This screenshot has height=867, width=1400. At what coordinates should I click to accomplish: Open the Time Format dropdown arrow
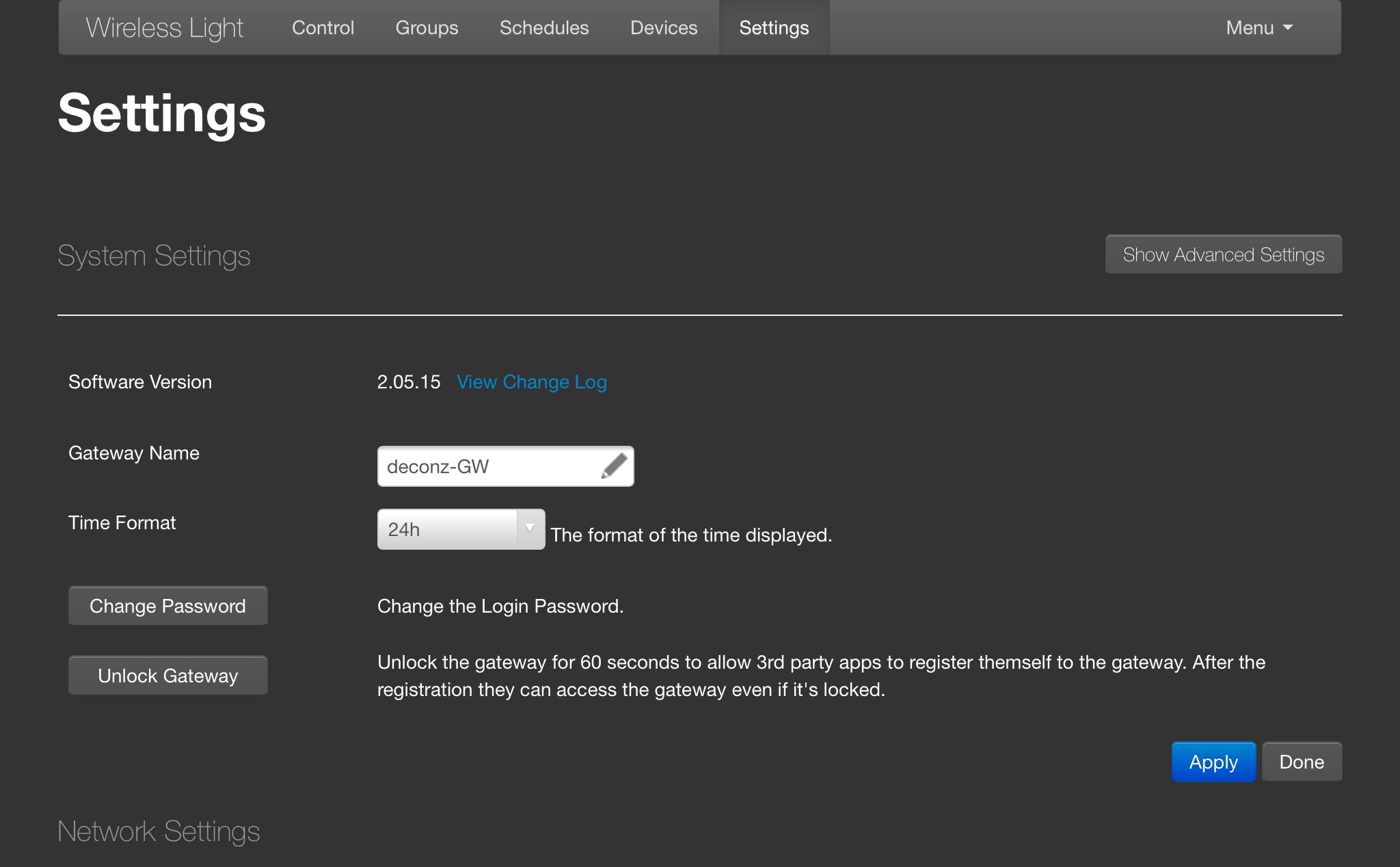530,529
